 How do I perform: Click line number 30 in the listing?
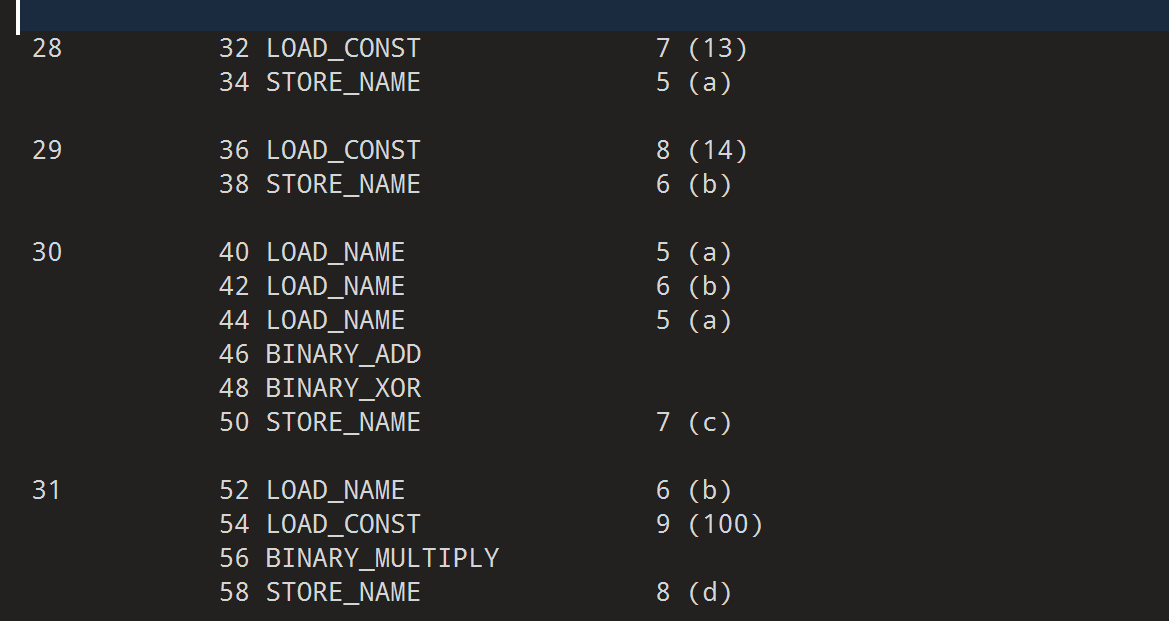pyautogui.click(x=47, y=252)
